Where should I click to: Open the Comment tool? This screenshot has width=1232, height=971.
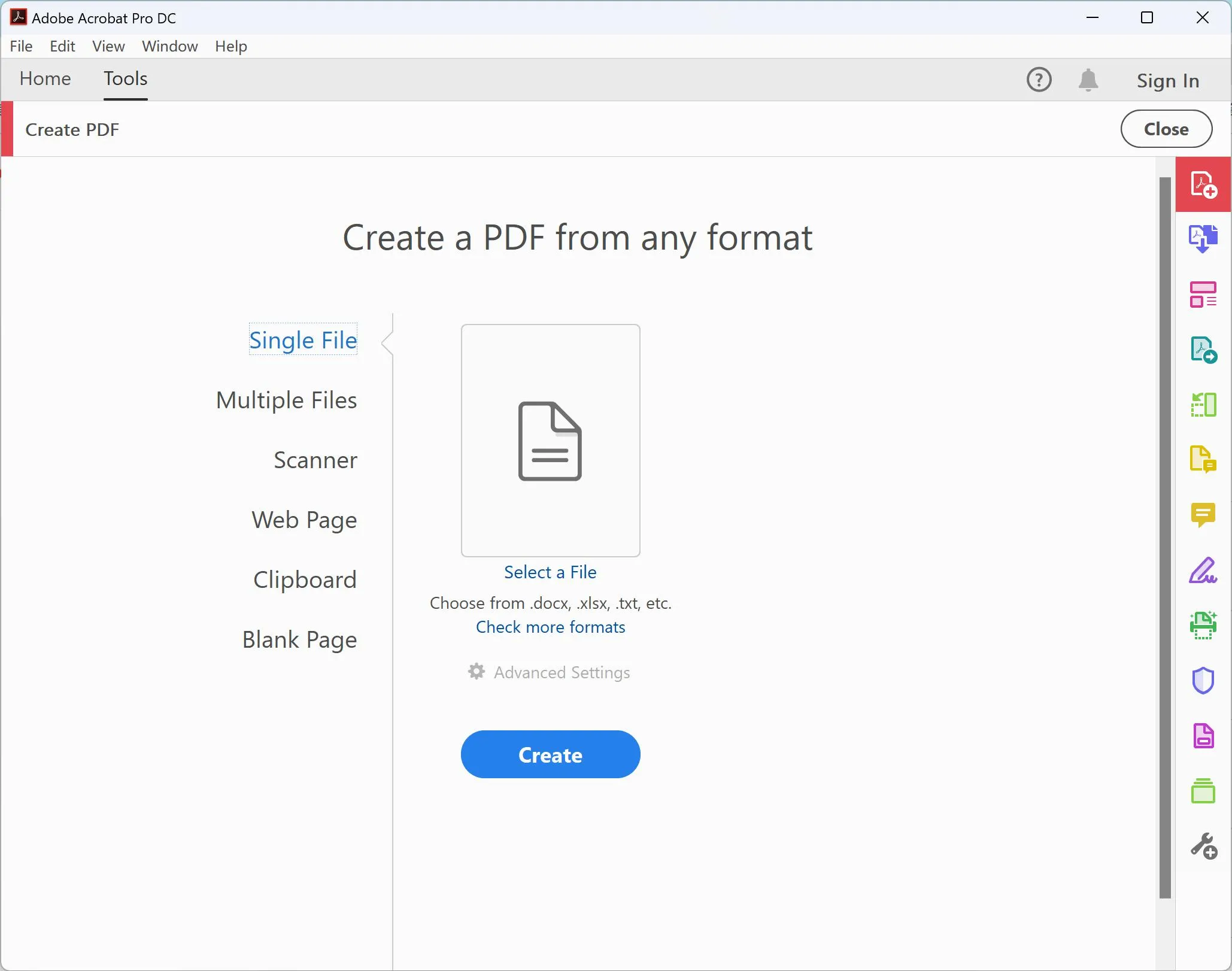click(x=1204, y=515)
